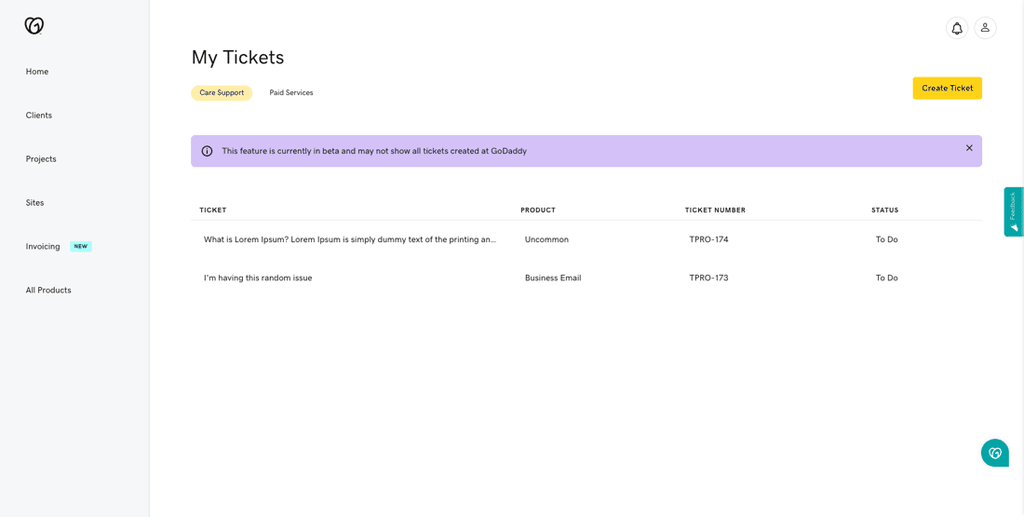Click the Create Ticket button
Image resolution: width=1024 pixels, height=517 pixels.
pyautogui.click(x=947, y=88)
